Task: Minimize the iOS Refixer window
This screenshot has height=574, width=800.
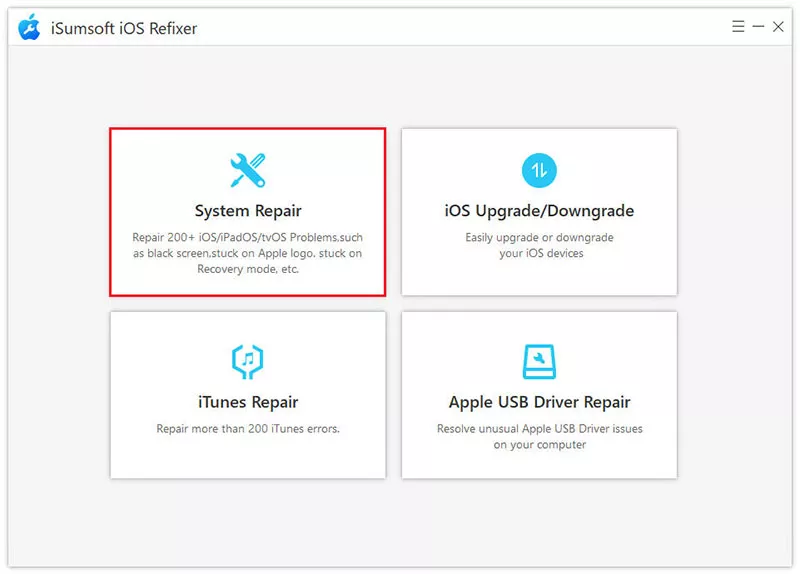Action: pyautogui.click(x=758, y=27)
